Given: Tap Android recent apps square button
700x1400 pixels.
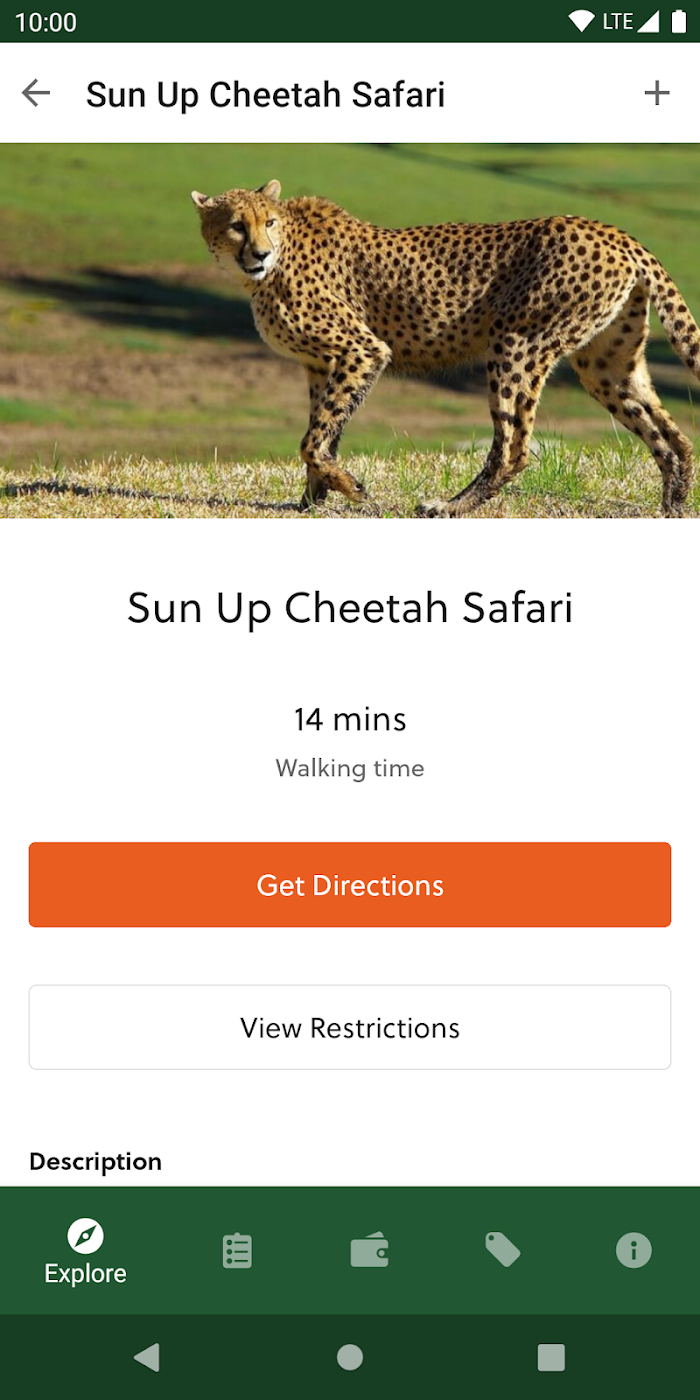Looking at the screenshot, I should 551,1357.
